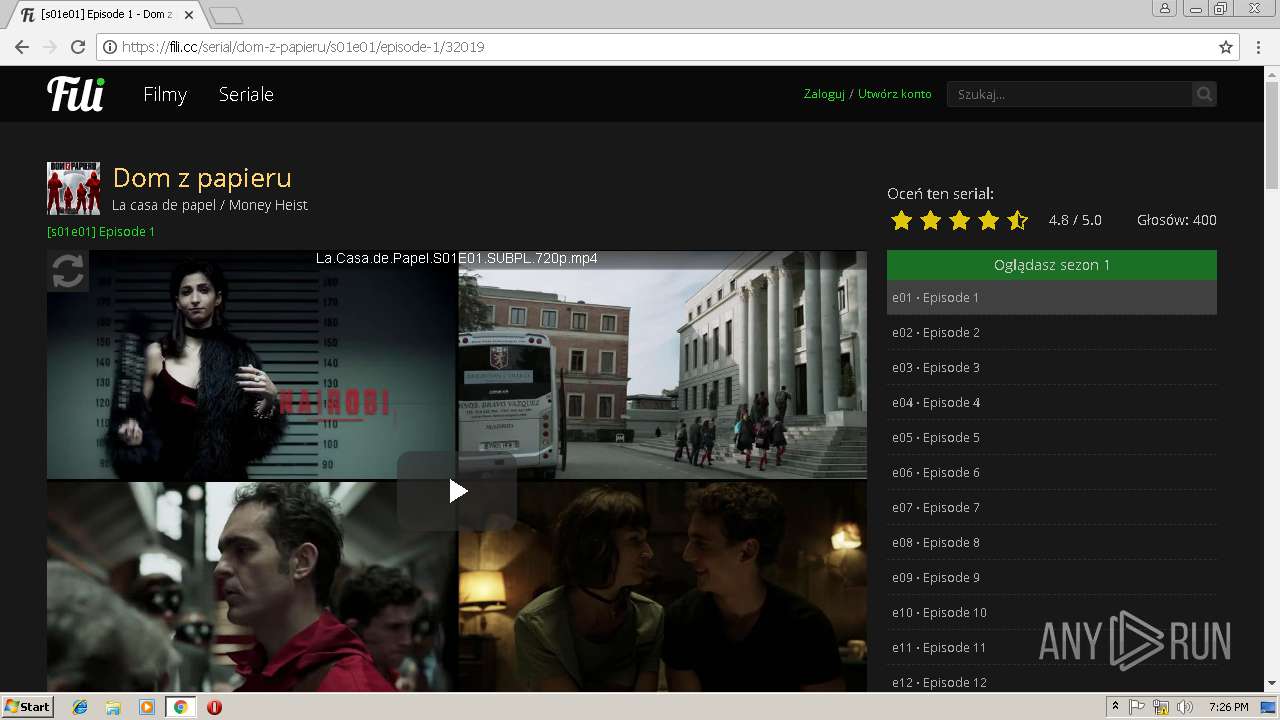Click the Chrome taskbar button

(180, 707)
